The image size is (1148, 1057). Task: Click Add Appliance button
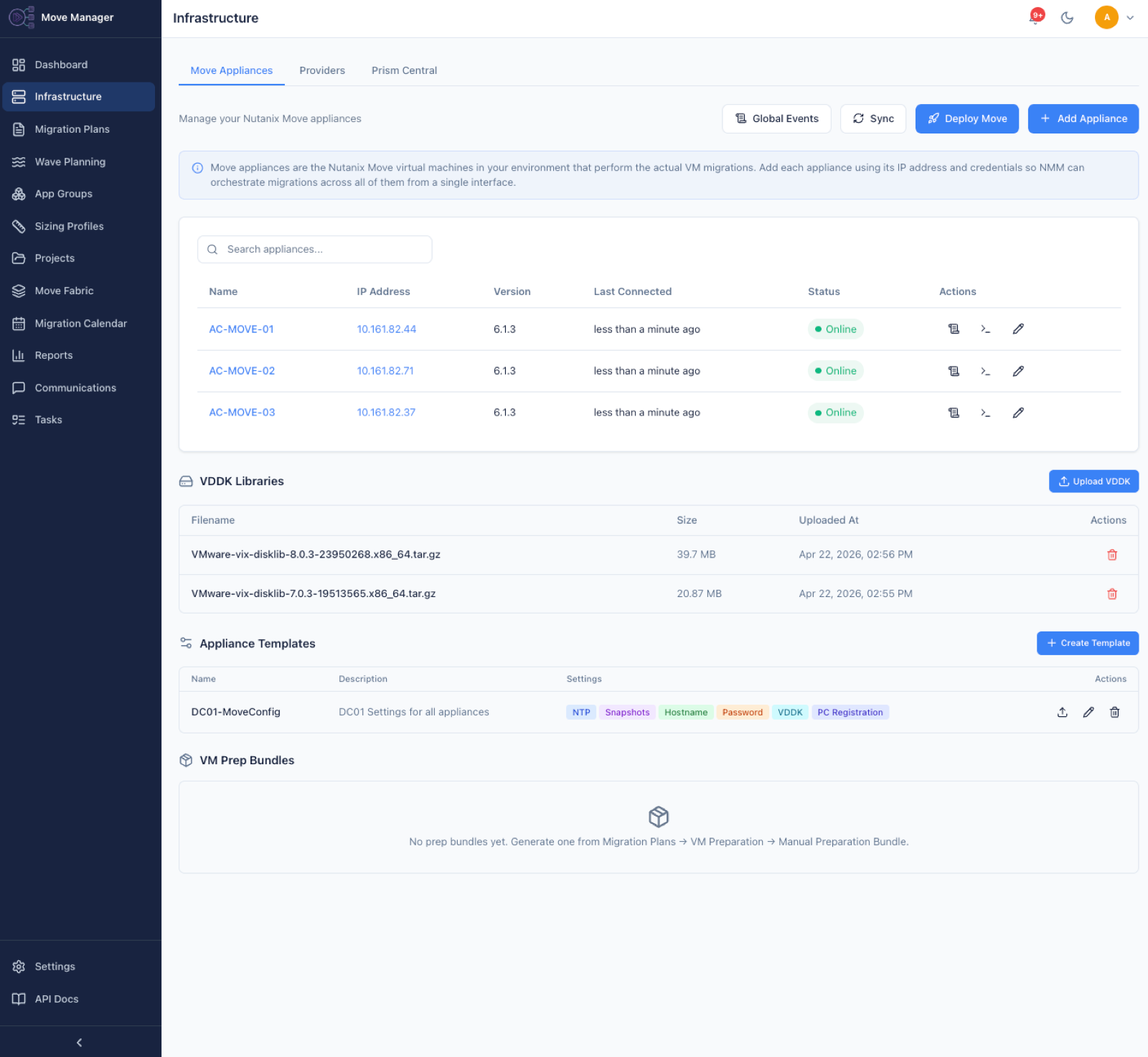pyautogui.click(x=1083, y=118)
